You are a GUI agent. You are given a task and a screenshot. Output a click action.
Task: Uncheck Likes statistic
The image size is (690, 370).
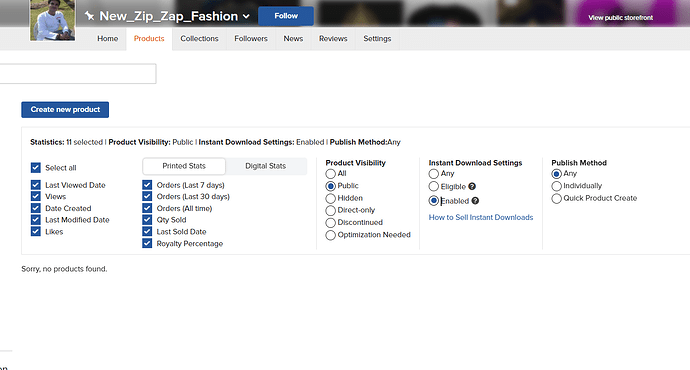pyautogui.click(x=36, y=231)
